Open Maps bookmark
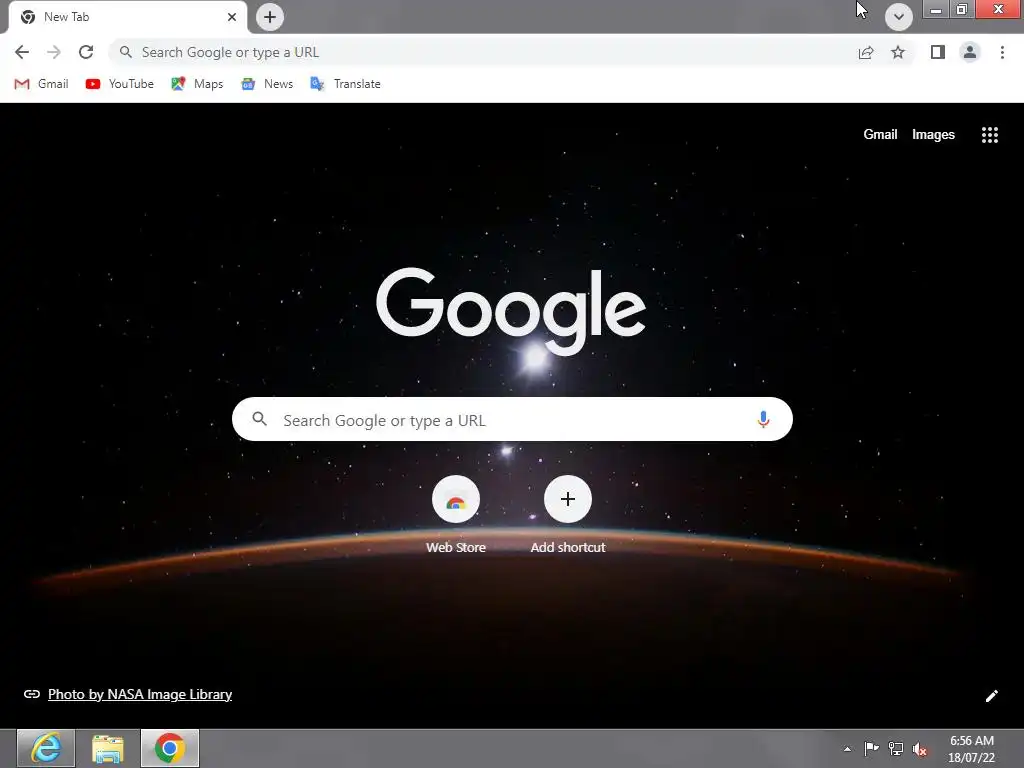Image resolution: width=1024 pixels, height=768 pixels. (197, 84)
